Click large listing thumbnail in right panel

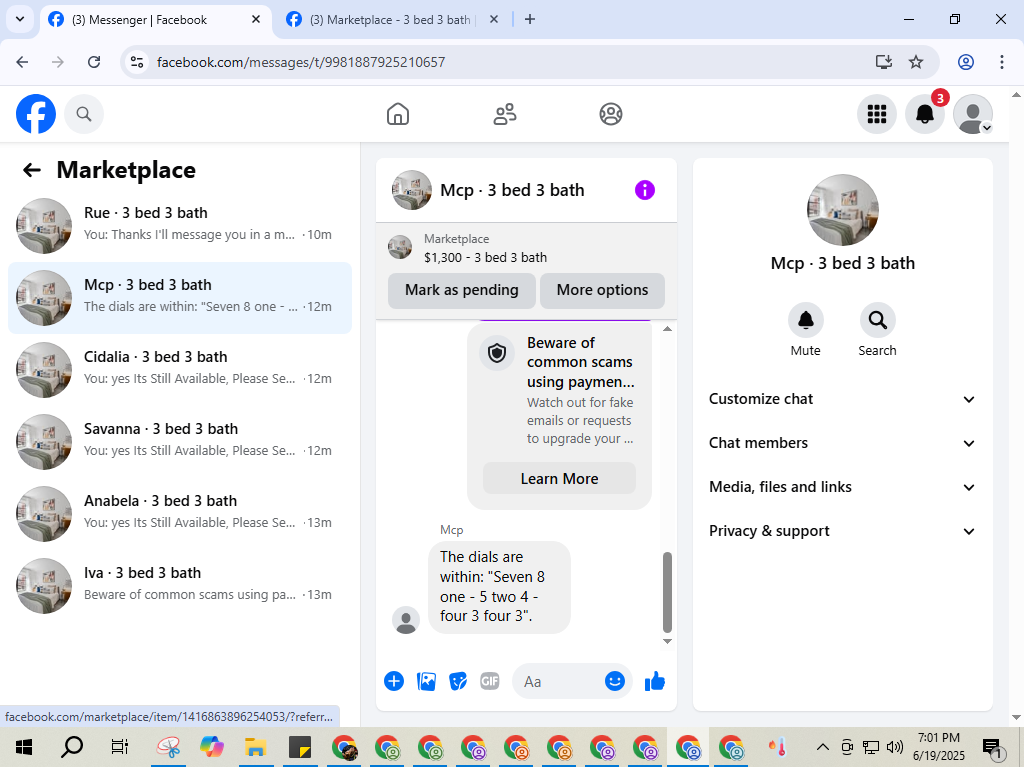pyautogui.click(x=842, y=210)
